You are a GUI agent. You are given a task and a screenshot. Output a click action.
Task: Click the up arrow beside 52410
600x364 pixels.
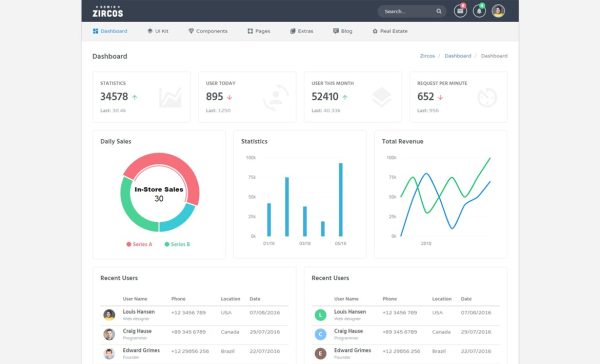point(345,97)
